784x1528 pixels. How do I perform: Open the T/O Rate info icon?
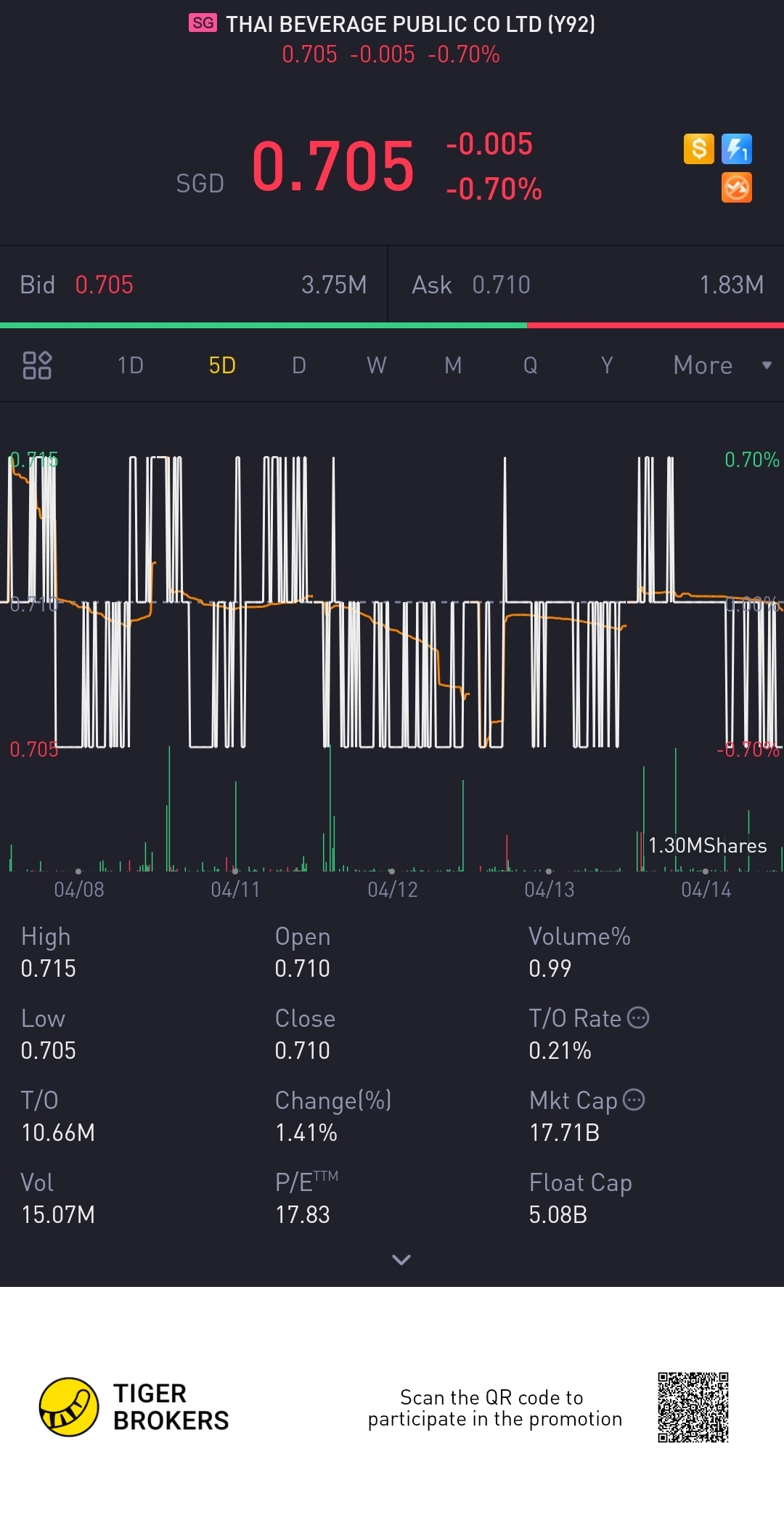[638, 1017]
